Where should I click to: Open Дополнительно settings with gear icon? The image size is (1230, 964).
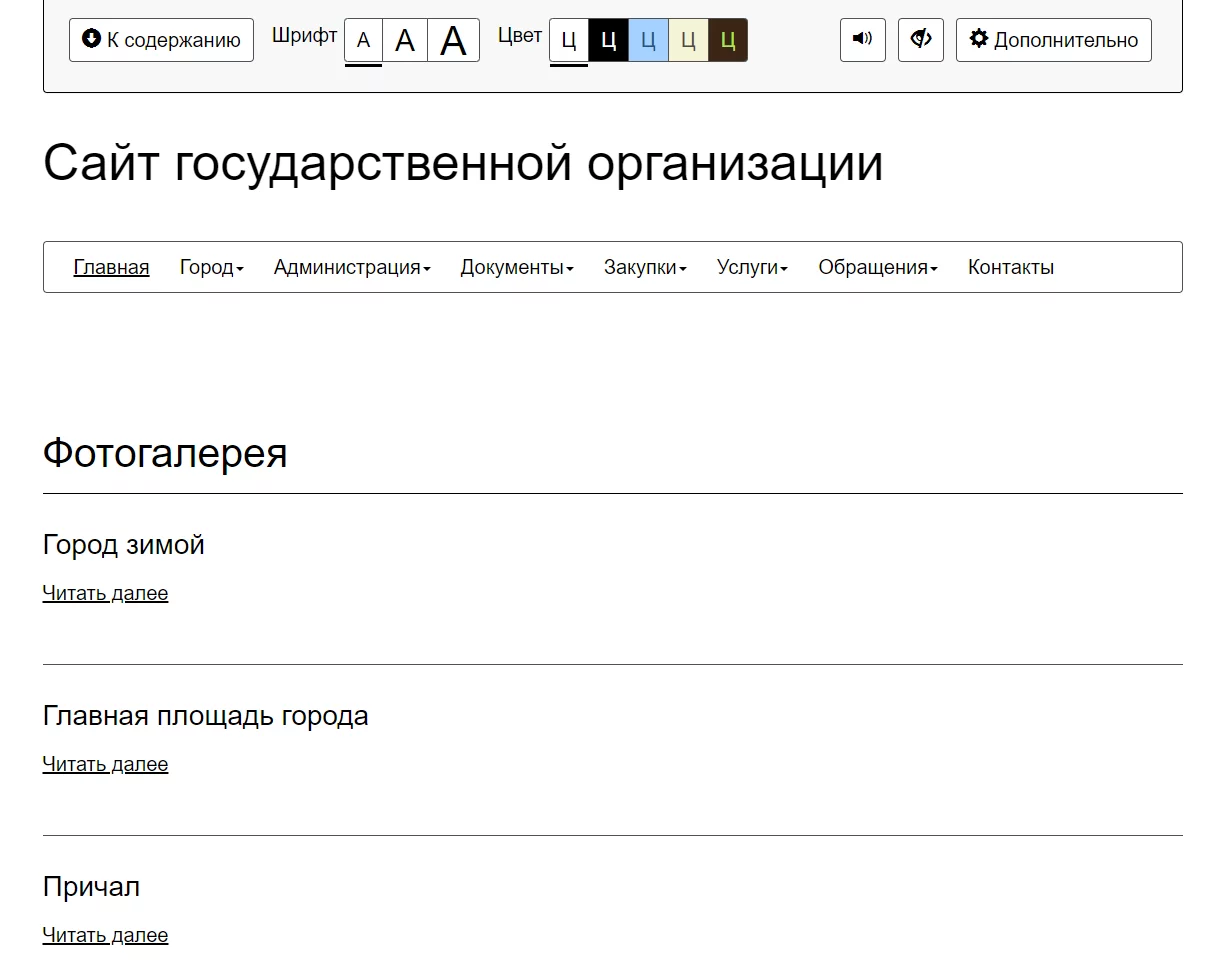pos(1053,40)
